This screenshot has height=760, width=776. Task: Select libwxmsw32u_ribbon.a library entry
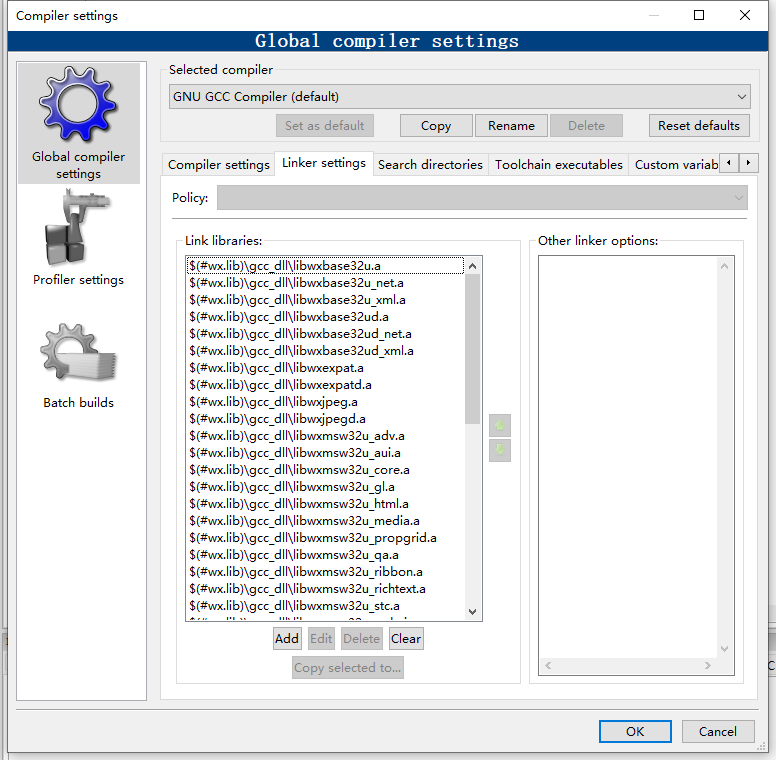click(325, 572)
